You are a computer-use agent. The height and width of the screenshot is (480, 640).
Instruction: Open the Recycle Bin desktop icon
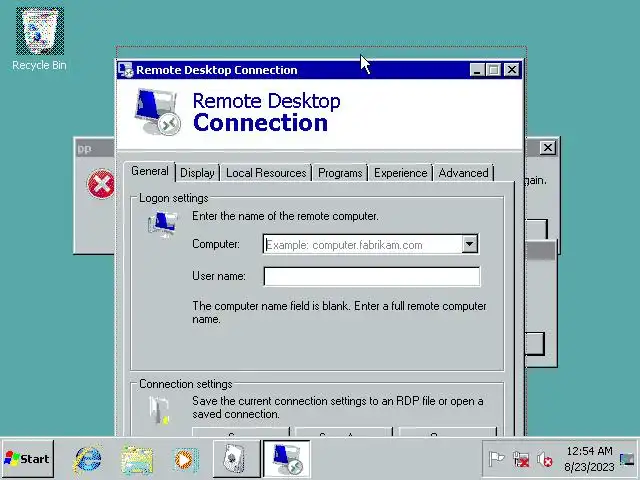[40, 40]
